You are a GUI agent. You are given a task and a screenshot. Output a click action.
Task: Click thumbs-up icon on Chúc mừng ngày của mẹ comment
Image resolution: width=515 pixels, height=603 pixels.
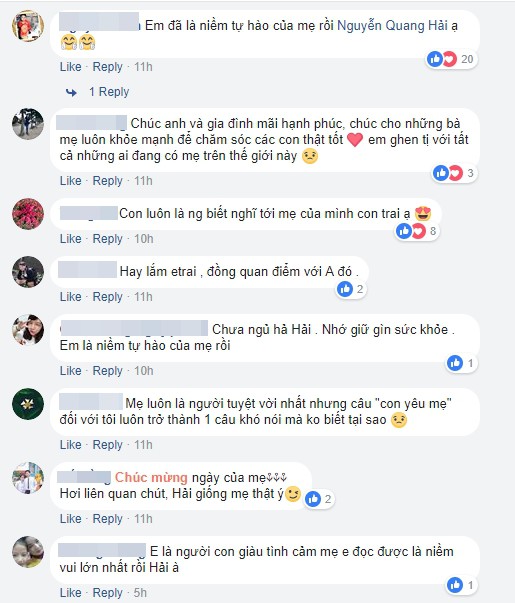click(x=313, y=499)
